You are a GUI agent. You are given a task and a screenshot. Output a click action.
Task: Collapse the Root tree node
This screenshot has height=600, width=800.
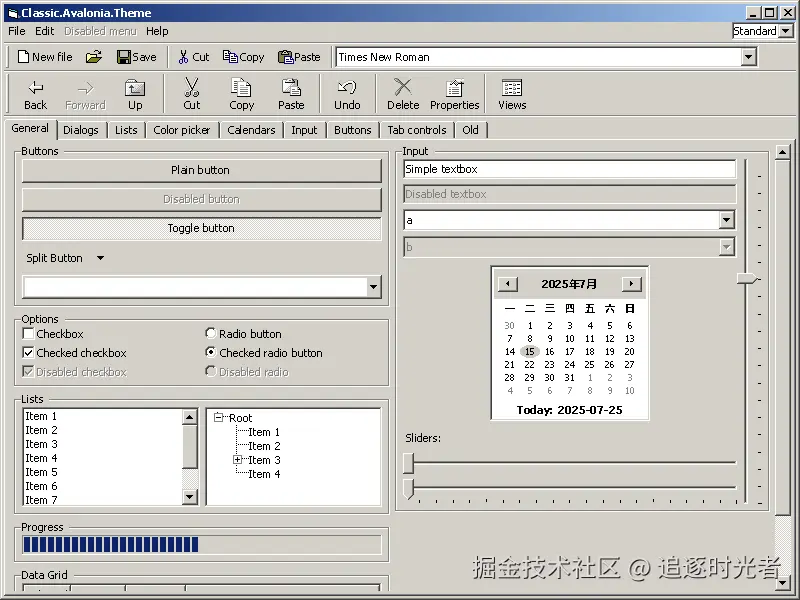click(218, 418)
